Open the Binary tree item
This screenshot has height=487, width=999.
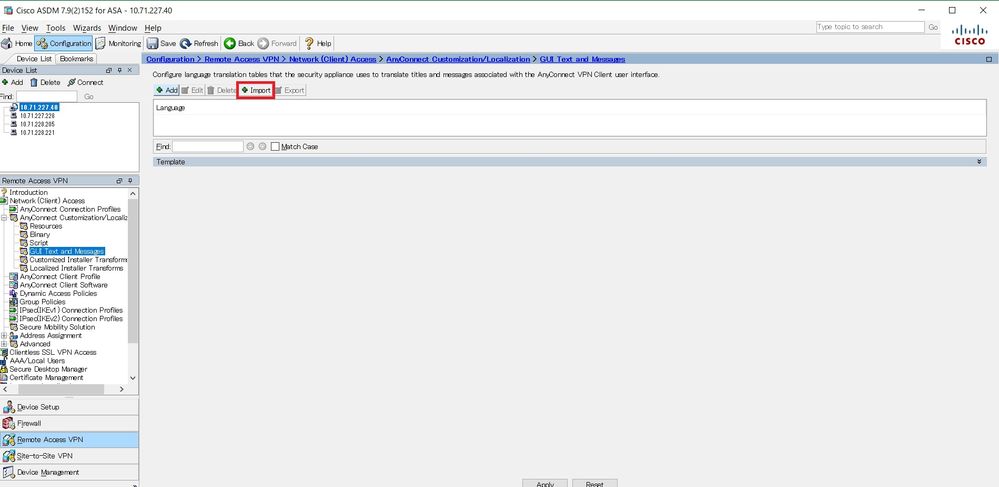pos(40,234)
